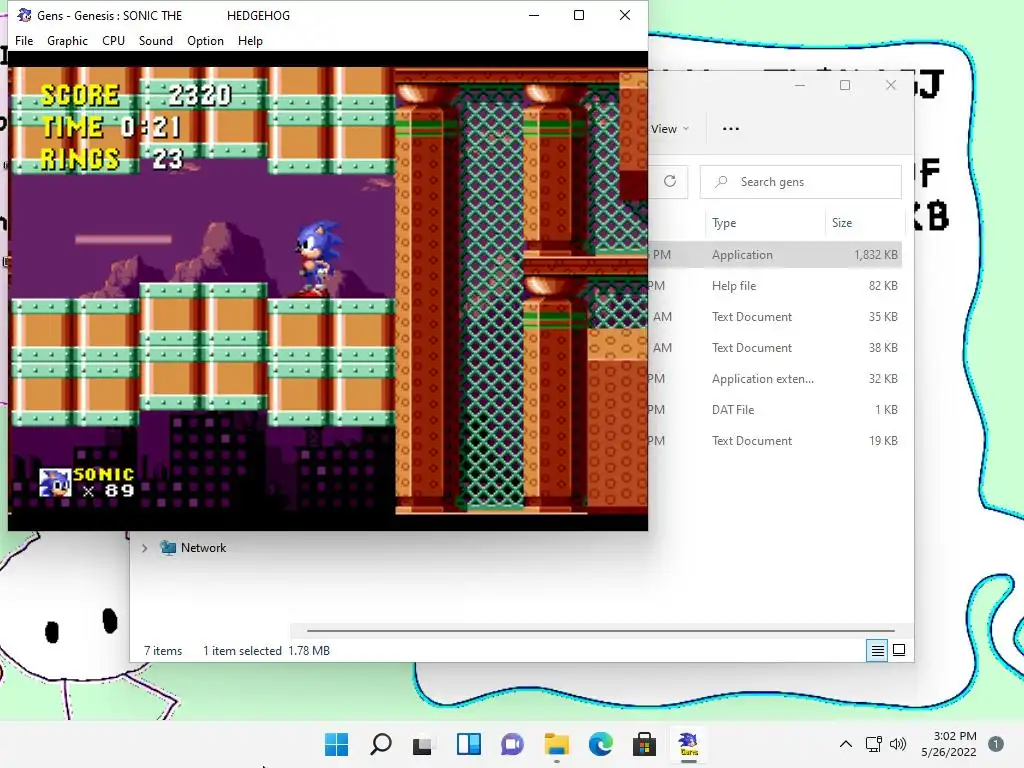The image size is (1024, 768).
Task: Click the 7 items status bar text
Action: tap(163, 650)
